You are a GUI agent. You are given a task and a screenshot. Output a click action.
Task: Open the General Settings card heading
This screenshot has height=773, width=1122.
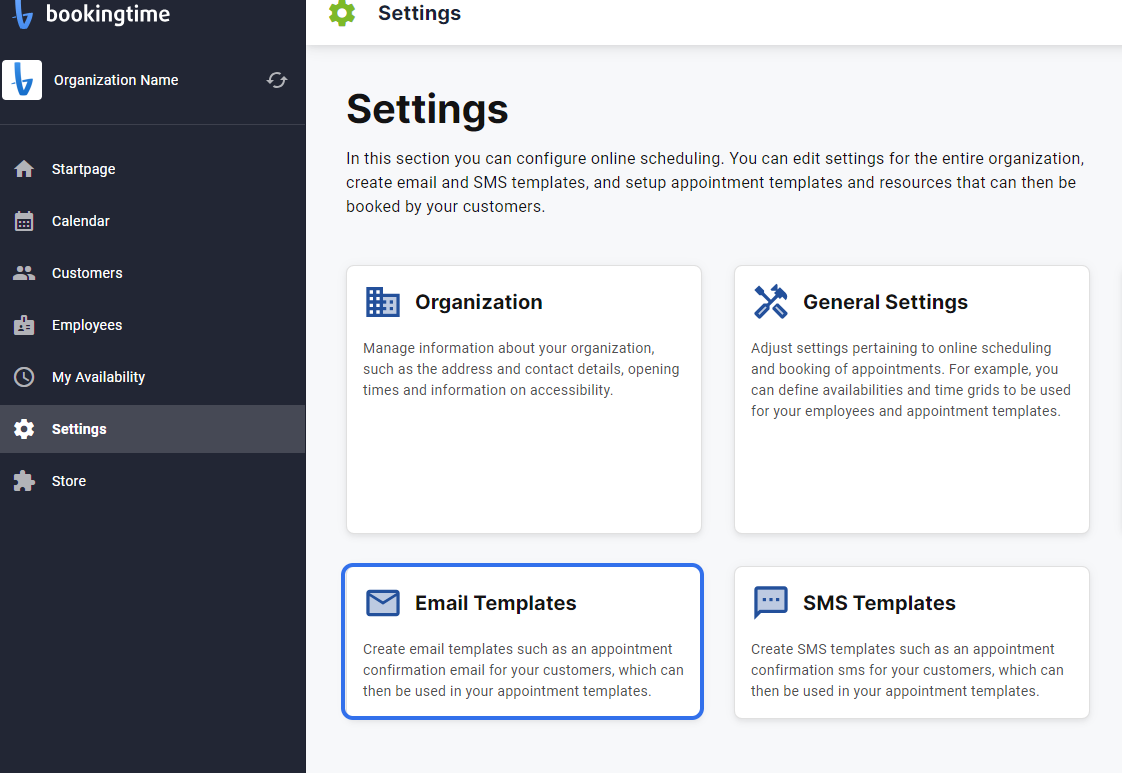(885, 302)
